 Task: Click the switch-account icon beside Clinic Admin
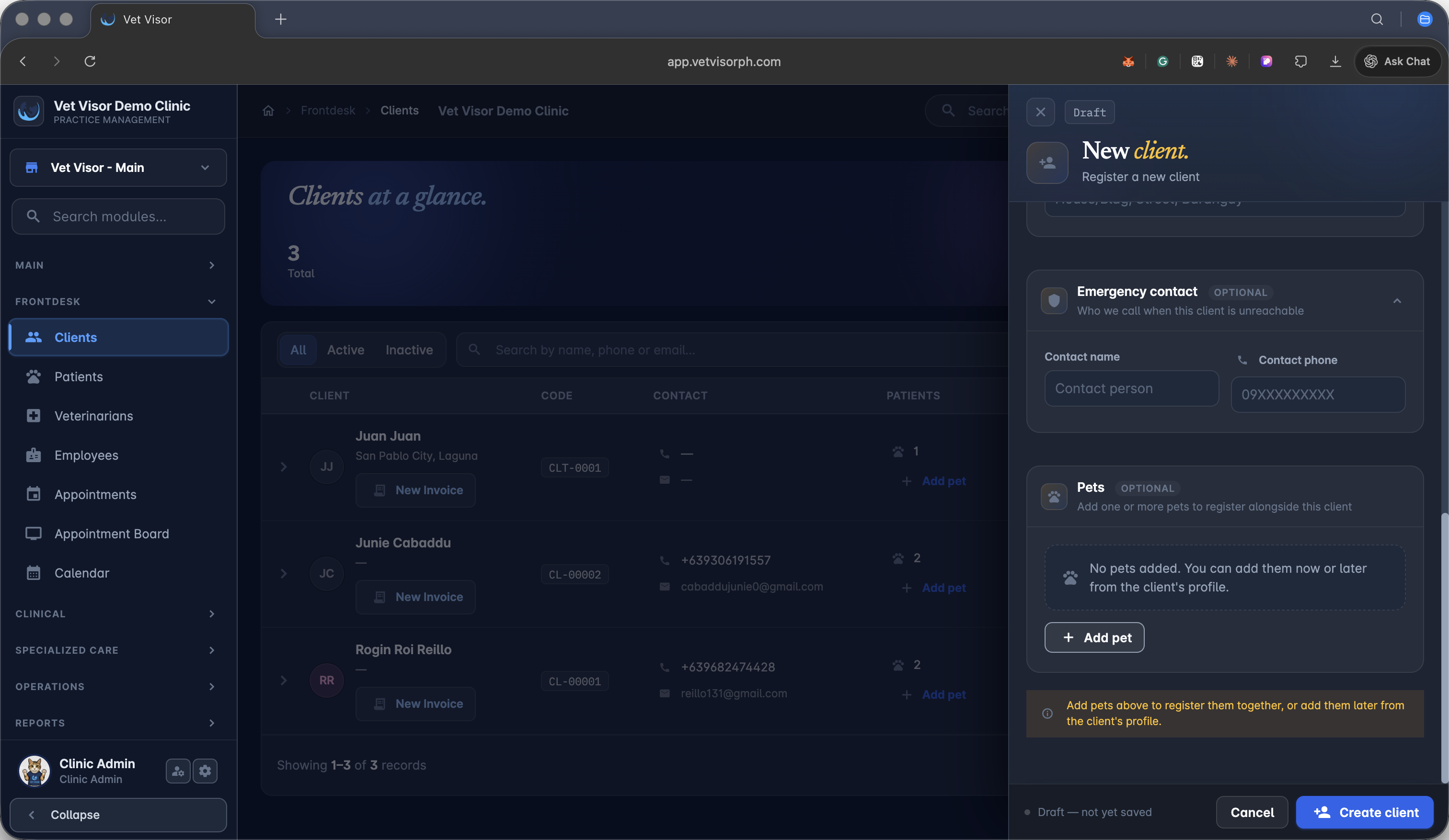tap(178, 771)
